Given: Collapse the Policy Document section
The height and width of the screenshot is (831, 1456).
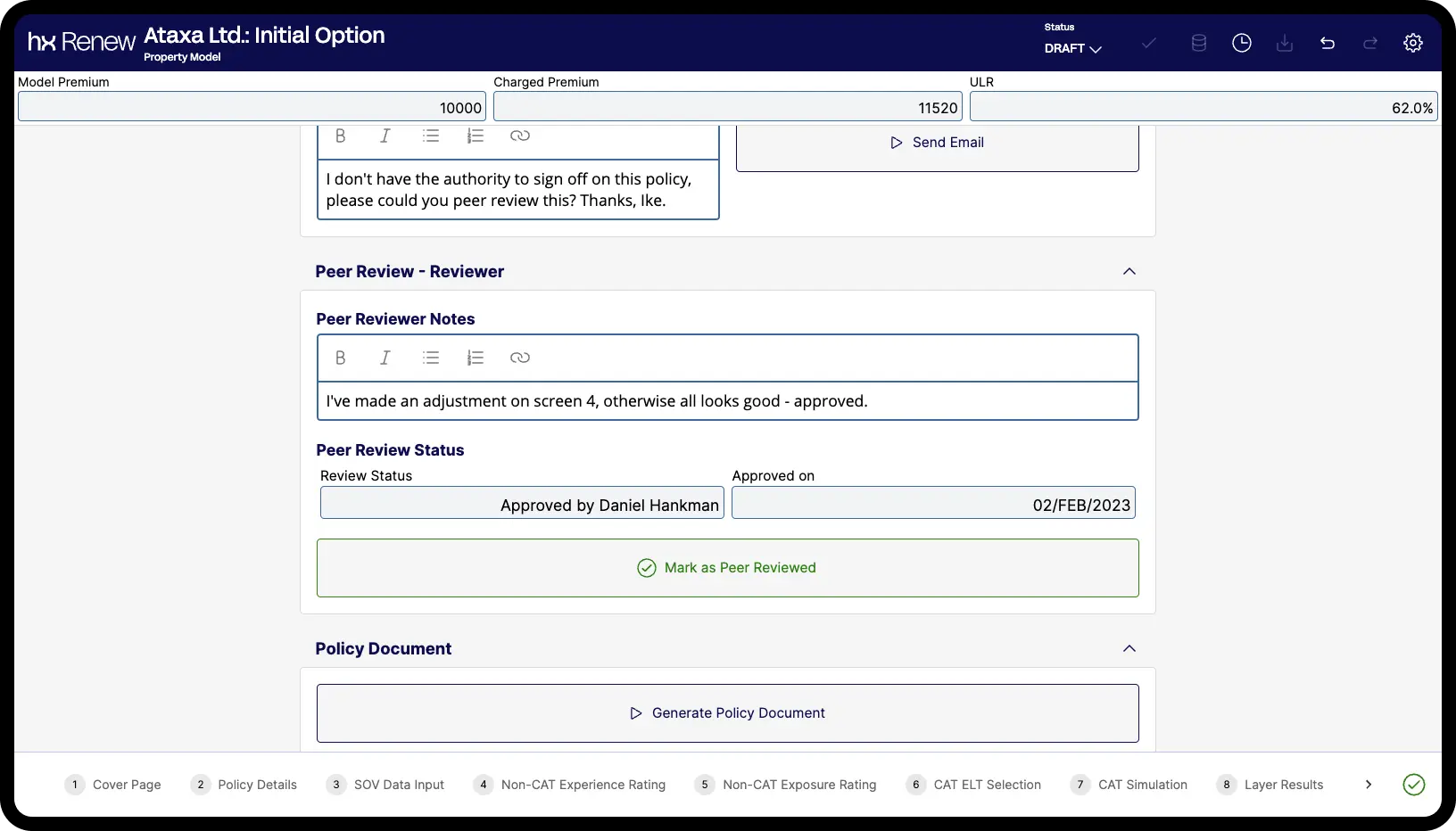Looking at the screenshot, I should [x=1129, y=648].
